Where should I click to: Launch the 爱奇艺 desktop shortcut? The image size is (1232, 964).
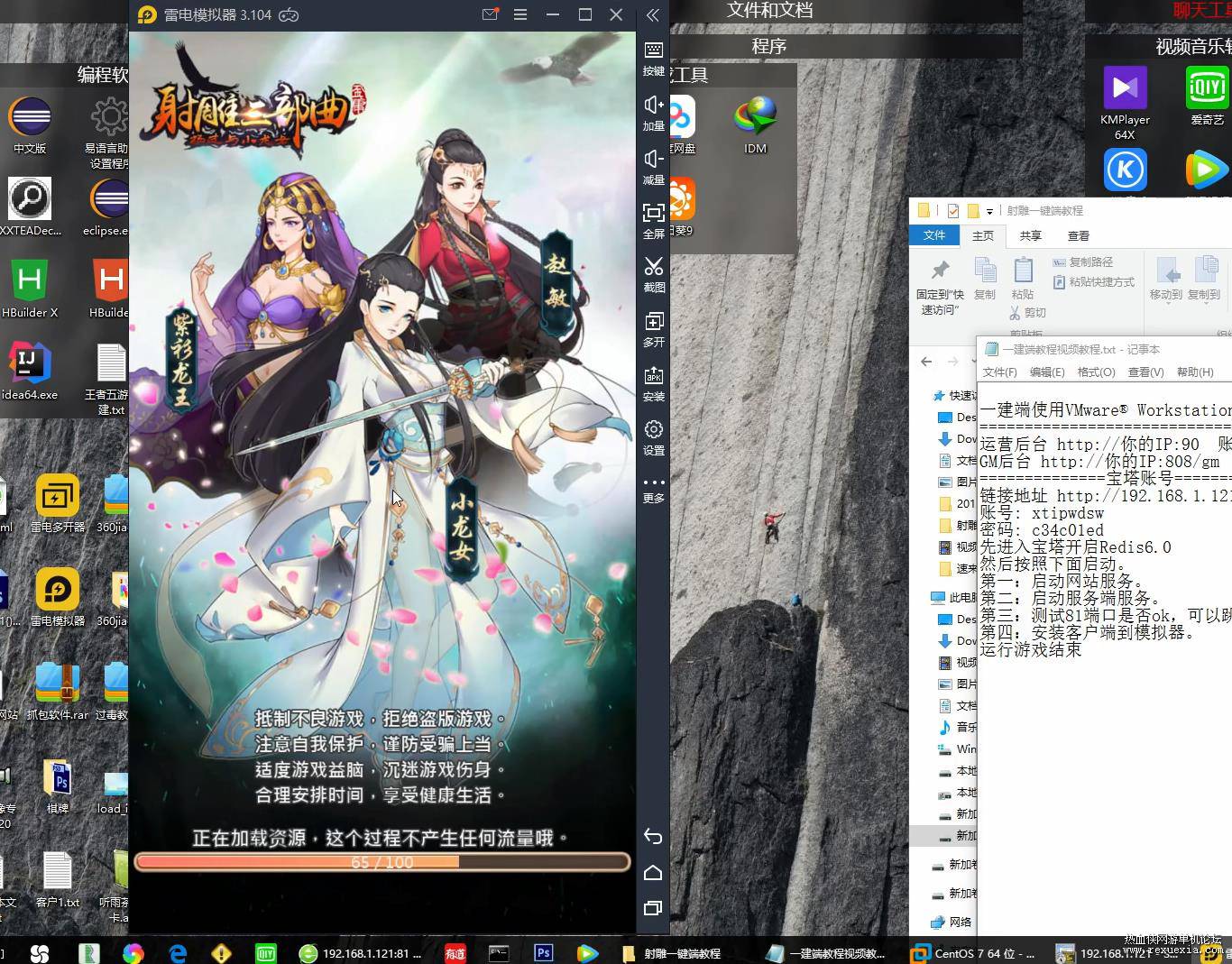click(1207, 96)
